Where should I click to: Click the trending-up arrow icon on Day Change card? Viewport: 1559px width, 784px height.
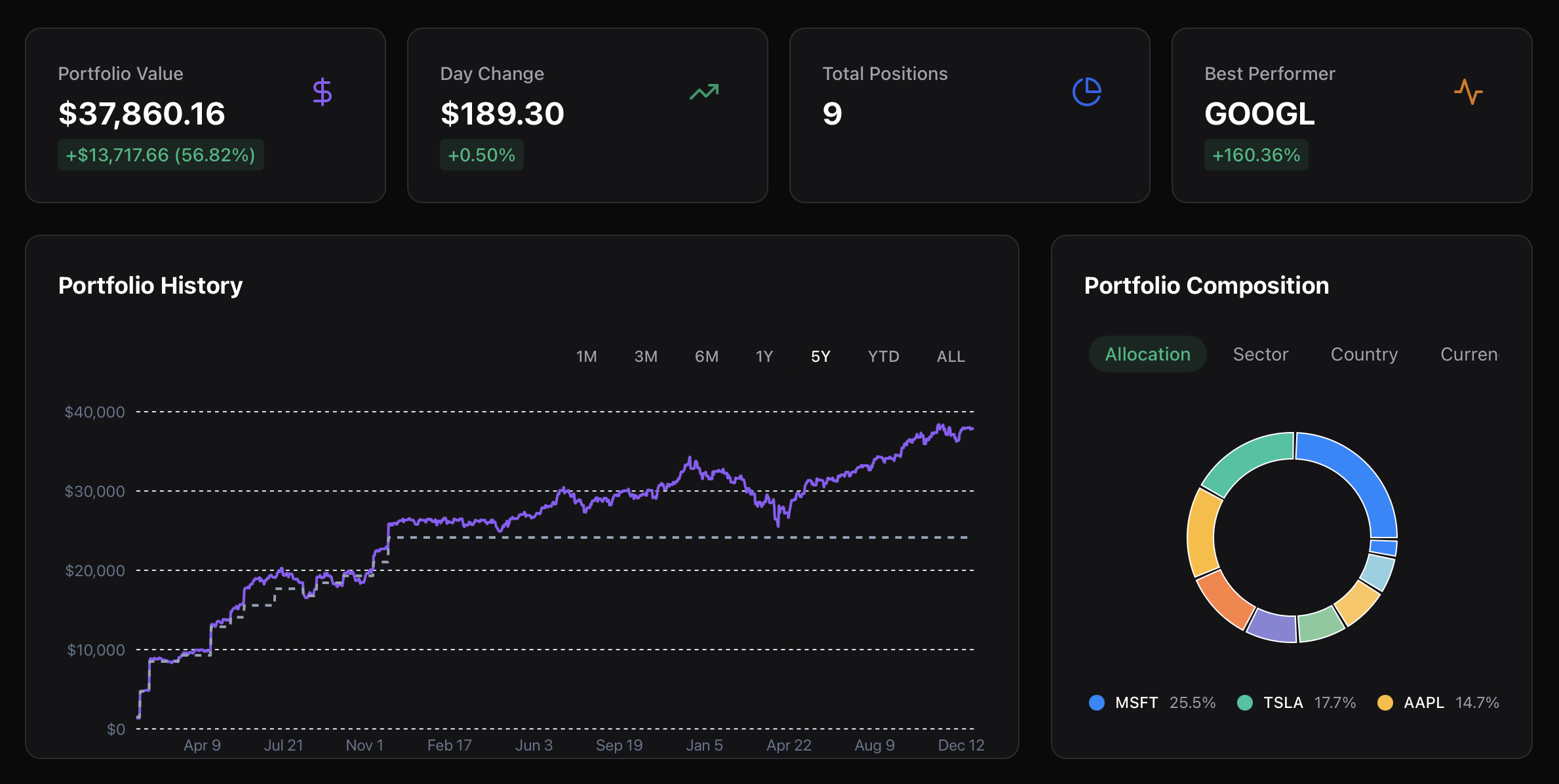703,92
